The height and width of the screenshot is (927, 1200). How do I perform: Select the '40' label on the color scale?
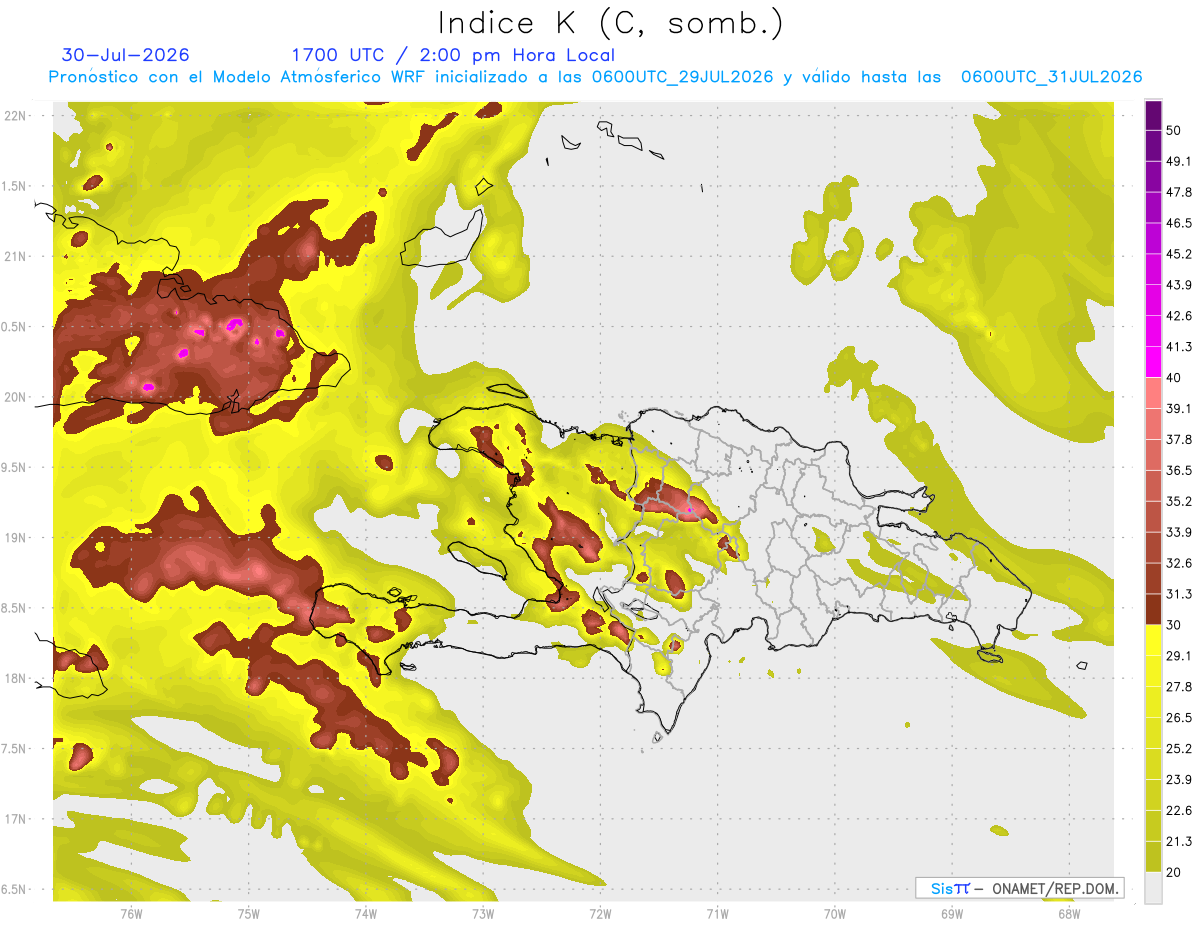1175,377
